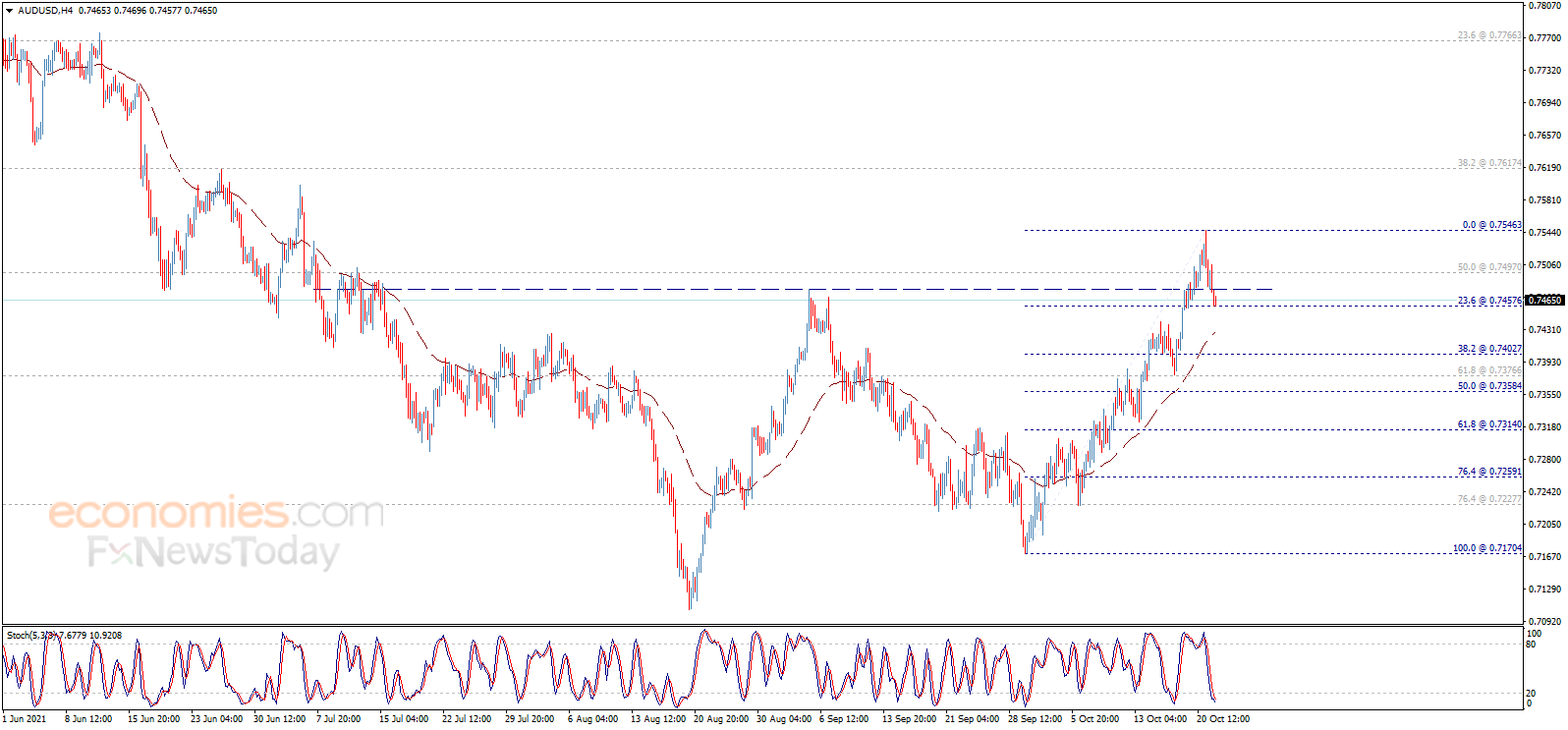Click the highlighted current price 0.74650 tag

point(1543,301)
